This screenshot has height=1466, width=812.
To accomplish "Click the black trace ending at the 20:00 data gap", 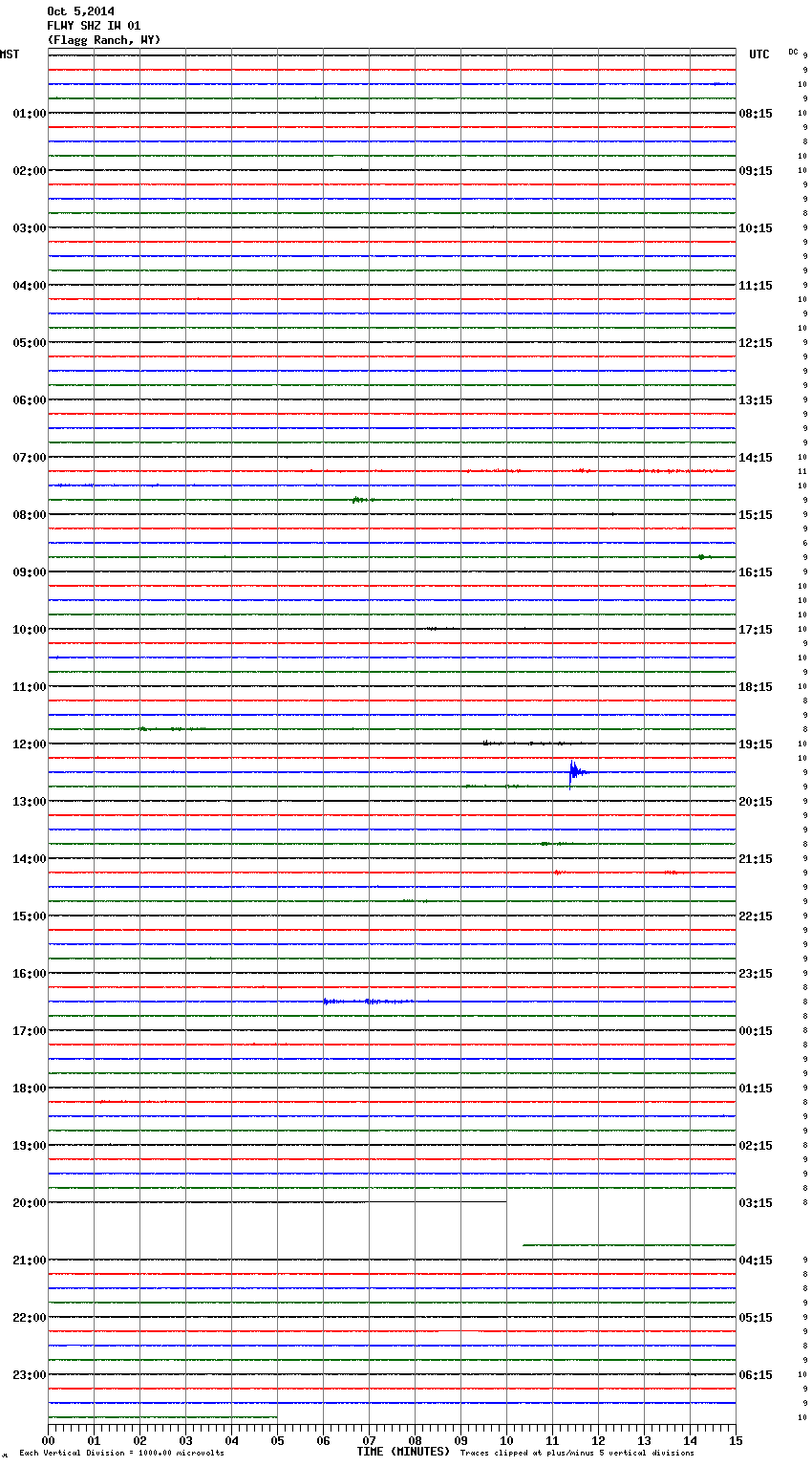I will coord(277,1202).
